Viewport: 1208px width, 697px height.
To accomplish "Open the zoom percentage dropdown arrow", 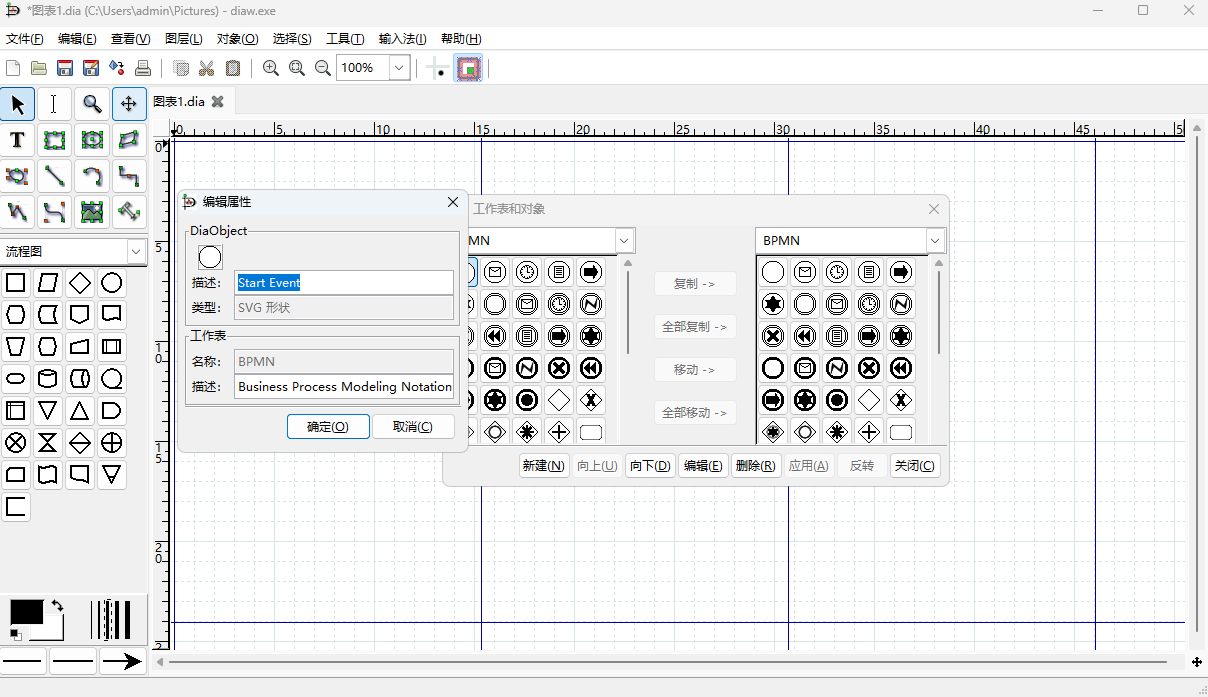I will [399, 68].
